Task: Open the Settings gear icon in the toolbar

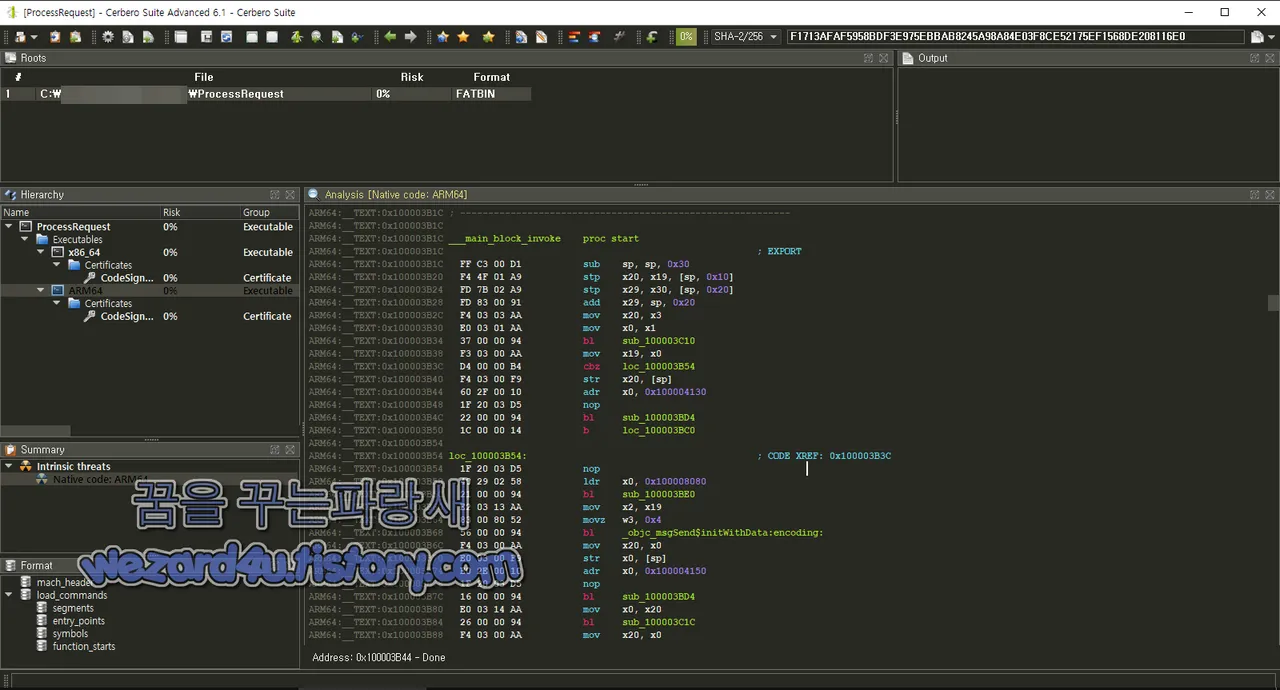Action: point(108,36)
